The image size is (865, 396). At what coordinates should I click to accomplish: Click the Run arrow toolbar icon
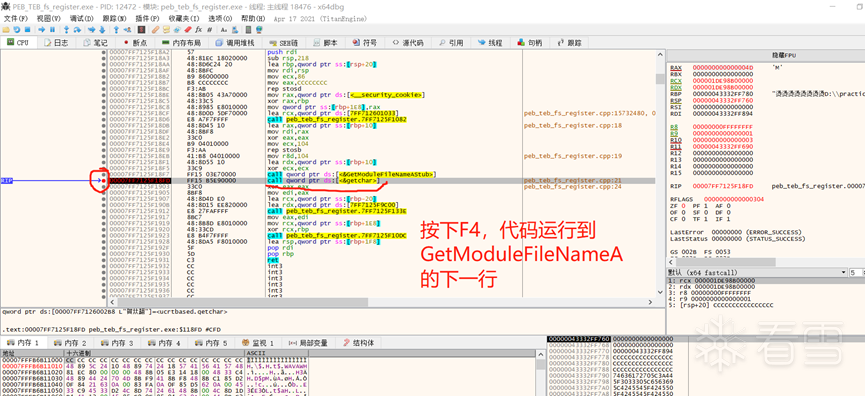pyautogui.click(x=42, y=29)
